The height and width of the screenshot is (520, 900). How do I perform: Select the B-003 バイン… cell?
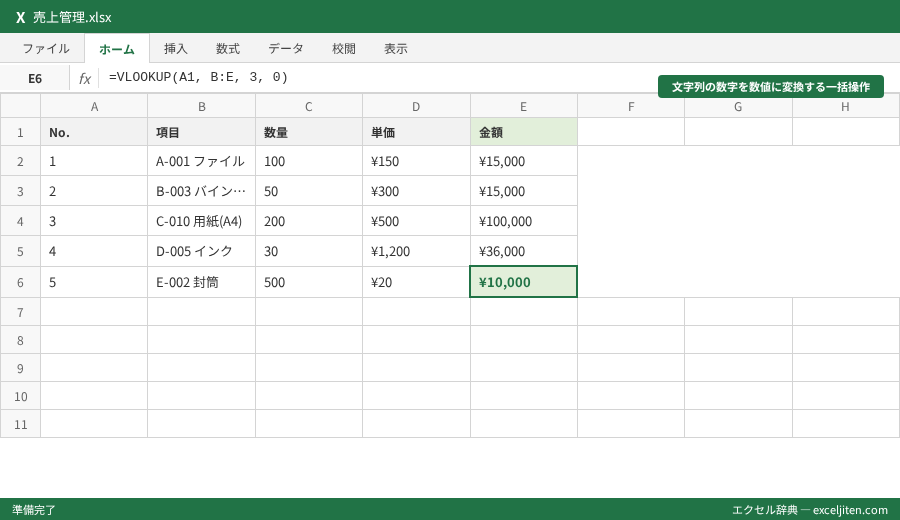pos(201,191)
